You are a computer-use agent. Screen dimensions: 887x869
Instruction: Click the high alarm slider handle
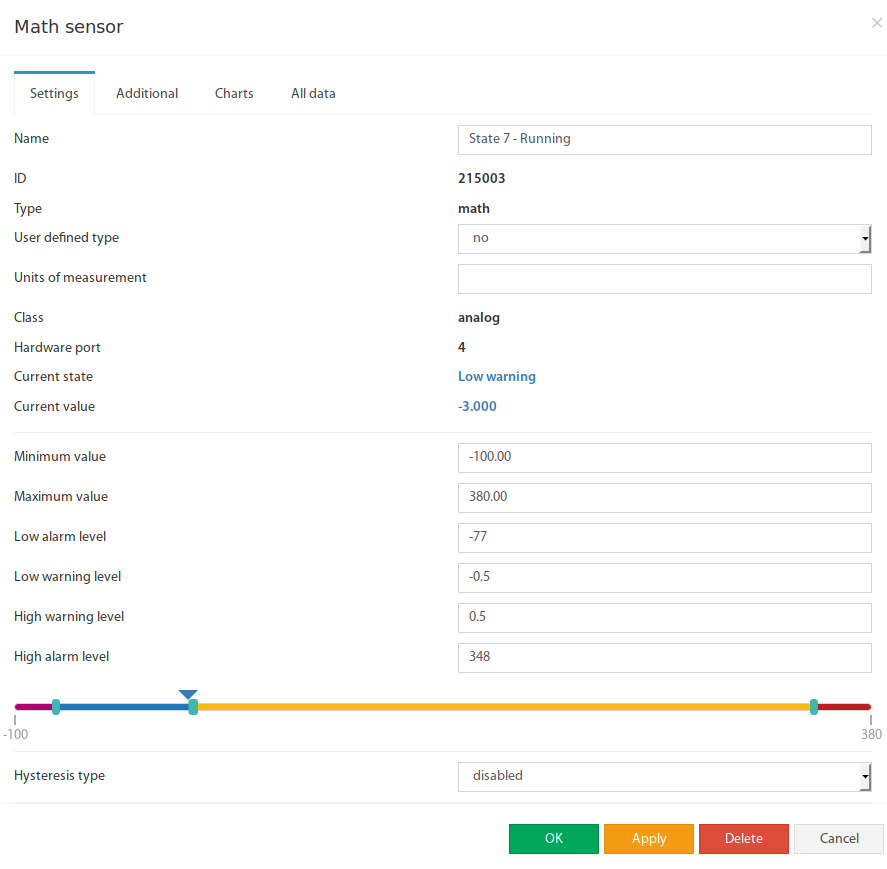click(814, 707)
